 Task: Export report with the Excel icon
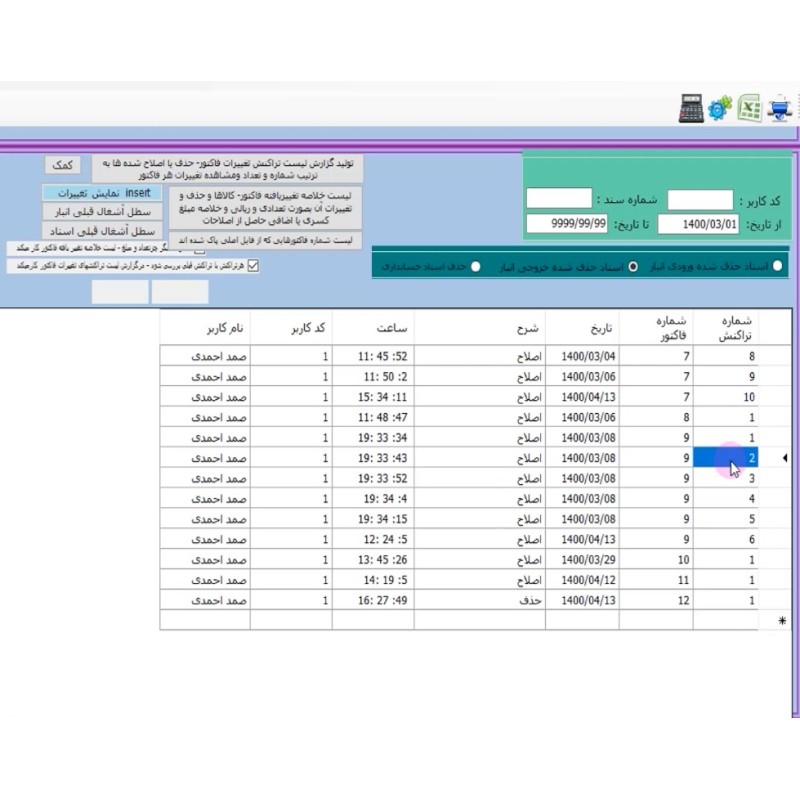(x=751, y=109)
